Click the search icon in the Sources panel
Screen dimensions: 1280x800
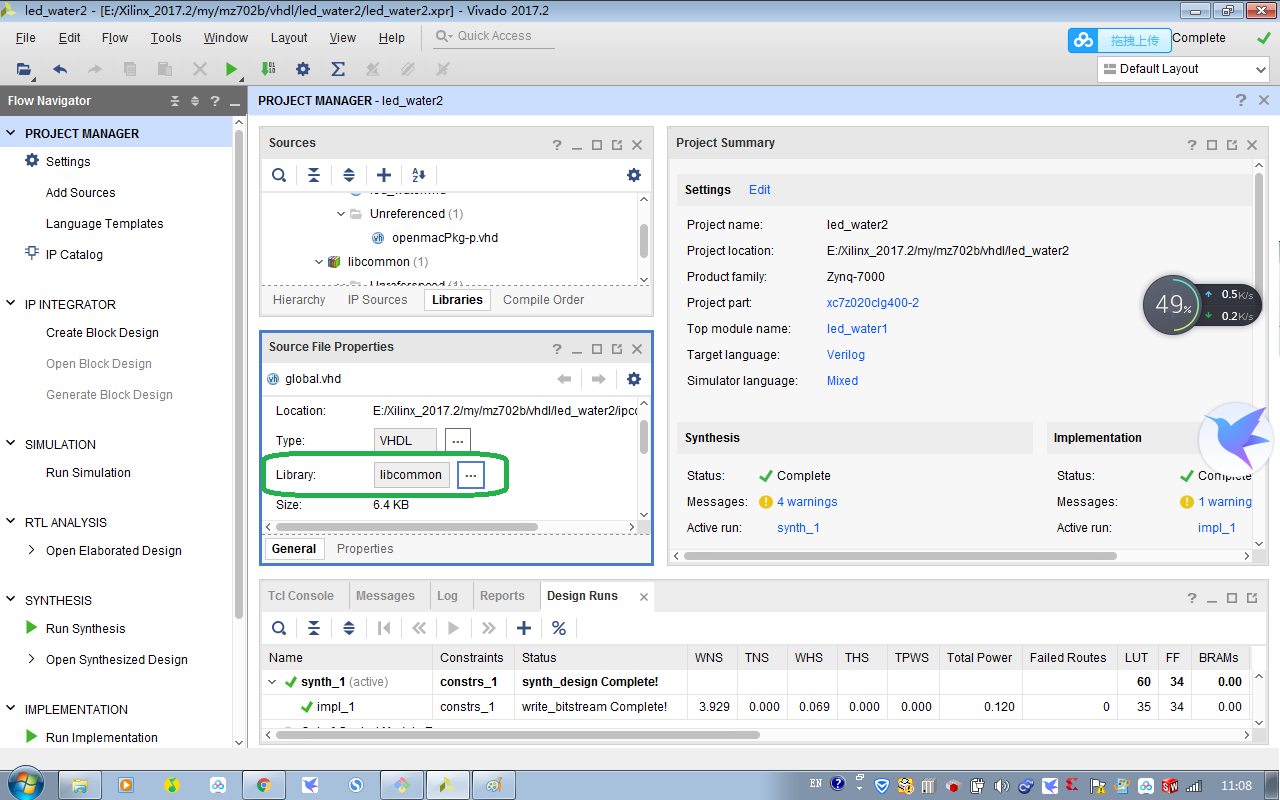coord(279,174)
